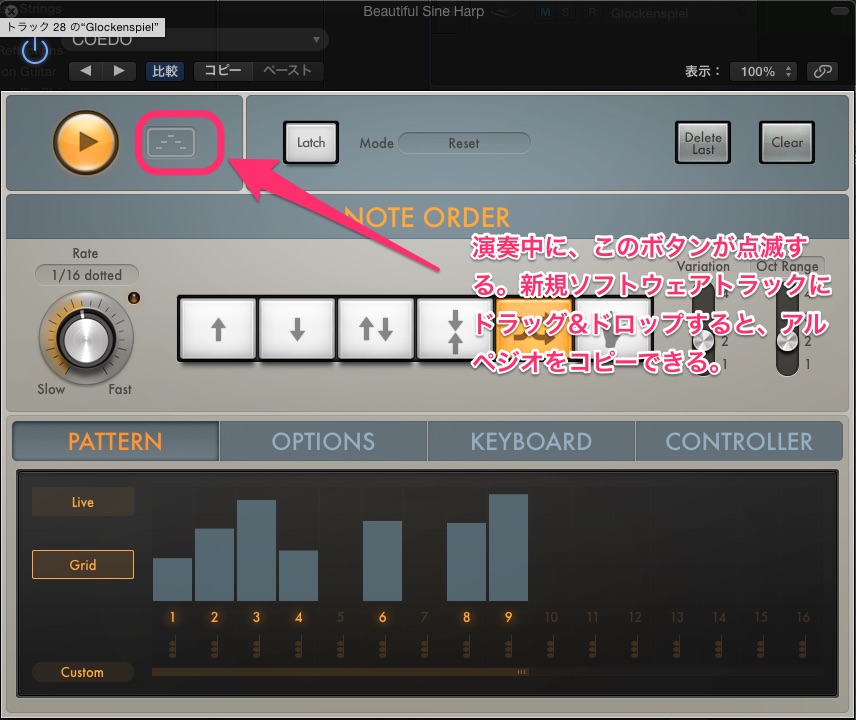The height and width of the screenshot is (720, 856).
Task: Click the velocity bar for step 9
Action: (x=508, y=548)
